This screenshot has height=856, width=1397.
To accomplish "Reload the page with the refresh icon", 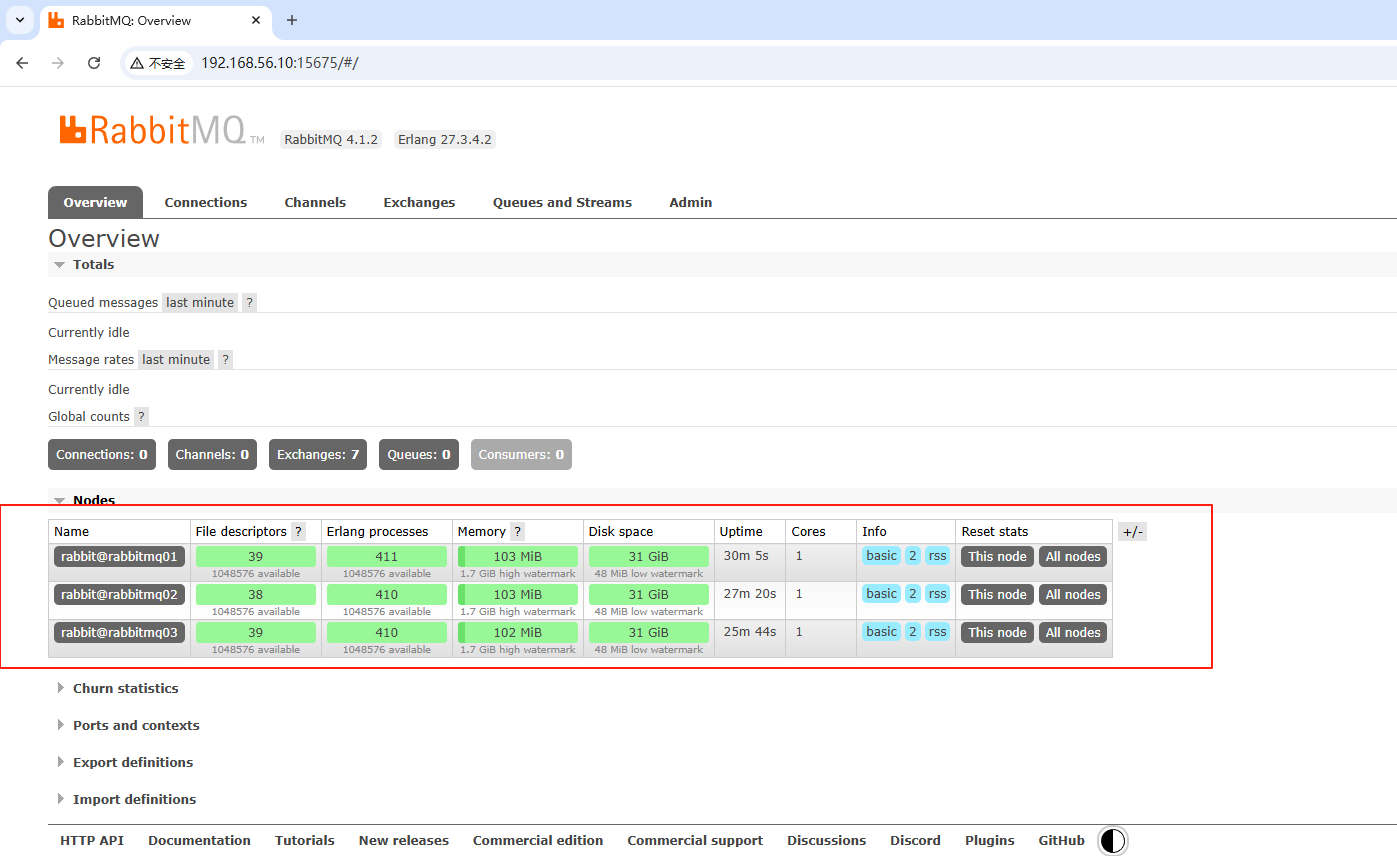I will tap(94, 63).
